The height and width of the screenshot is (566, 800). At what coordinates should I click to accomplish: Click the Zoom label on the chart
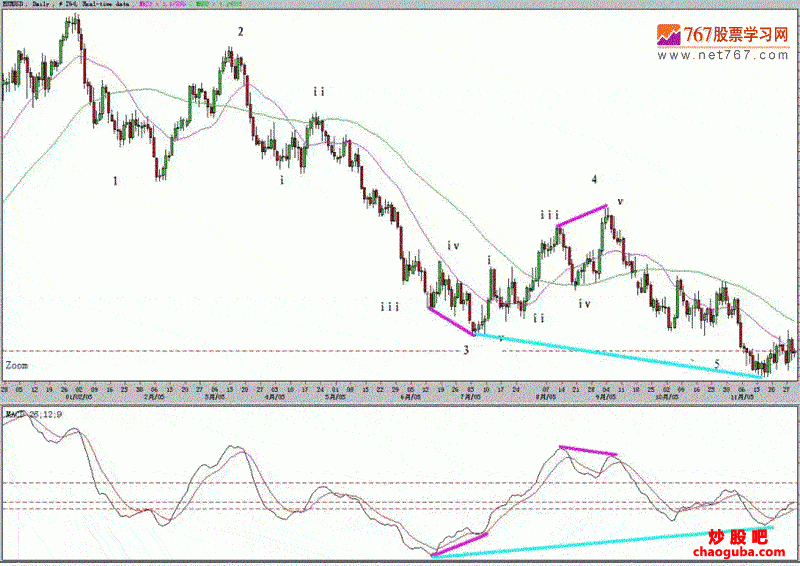pos(16,365)
